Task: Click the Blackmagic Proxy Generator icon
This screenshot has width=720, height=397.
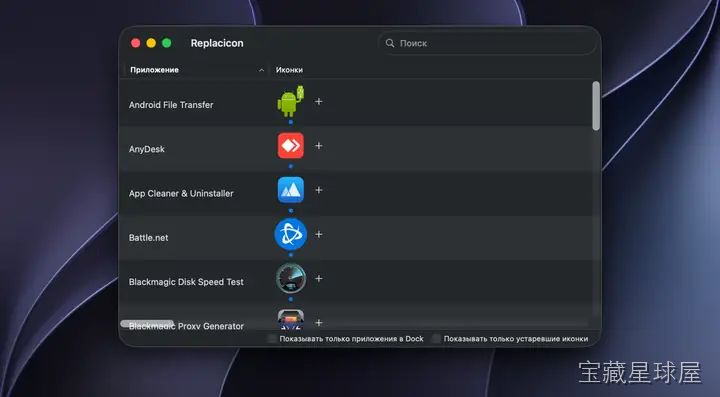Action: point(291,319)
